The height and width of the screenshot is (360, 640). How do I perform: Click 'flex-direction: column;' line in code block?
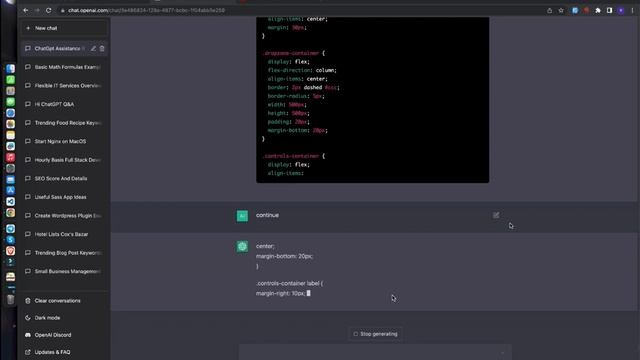click(x=302, y=70)
